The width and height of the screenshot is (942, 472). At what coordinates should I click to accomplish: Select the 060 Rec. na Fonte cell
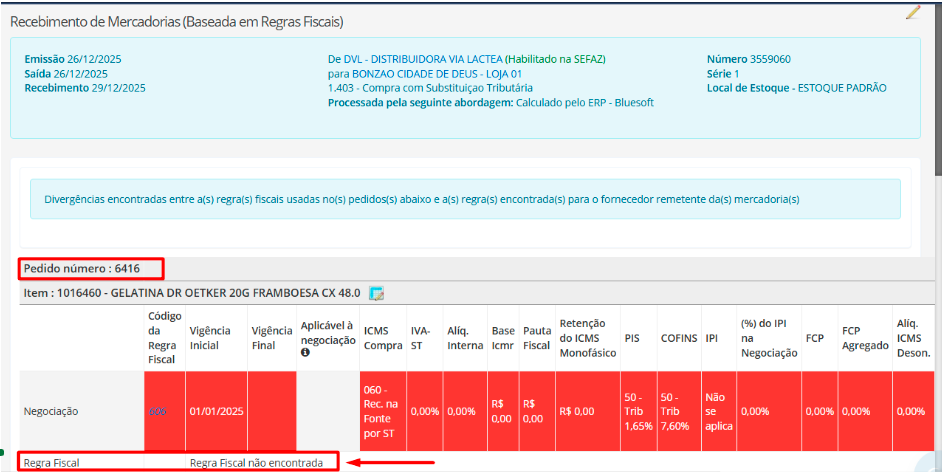[382, 411]
